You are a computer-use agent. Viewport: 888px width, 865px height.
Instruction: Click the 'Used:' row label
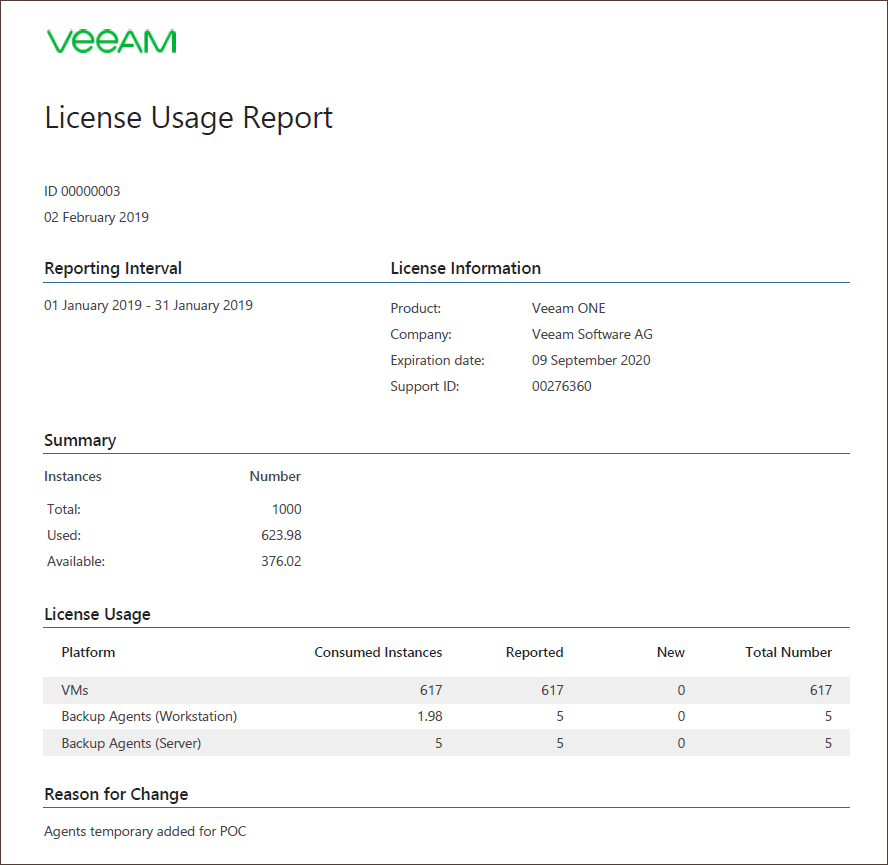coord(64,535)
